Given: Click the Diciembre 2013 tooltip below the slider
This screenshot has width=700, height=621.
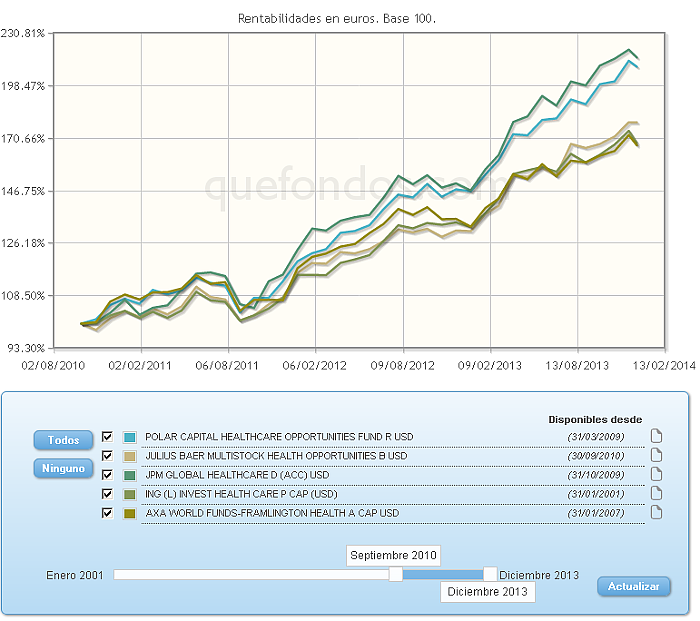Looking at the screenshot, I should pos(488,592).
